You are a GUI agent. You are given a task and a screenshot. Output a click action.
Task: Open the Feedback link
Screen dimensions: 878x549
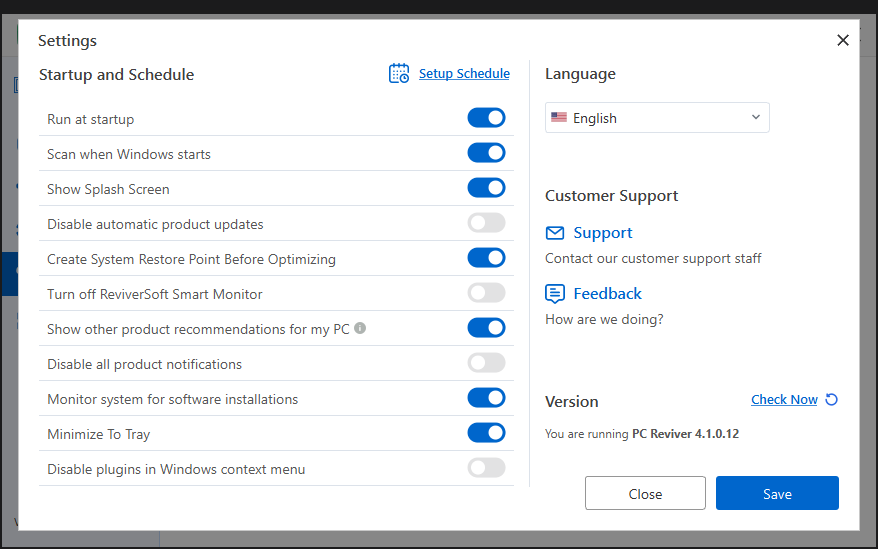[x=607, y=294]
